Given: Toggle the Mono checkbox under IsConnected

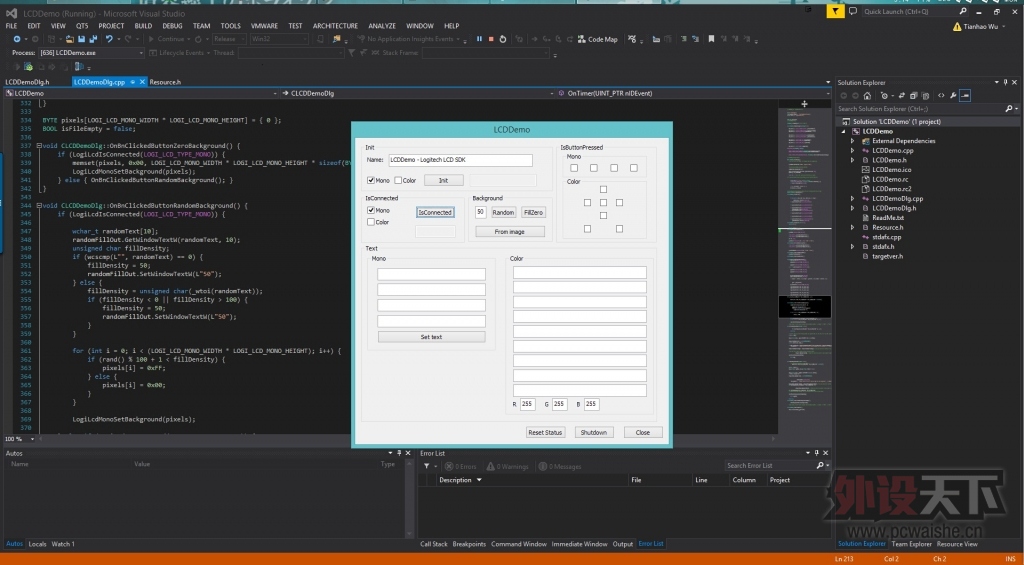Looking at the screenshot, I should coord(371,210).
